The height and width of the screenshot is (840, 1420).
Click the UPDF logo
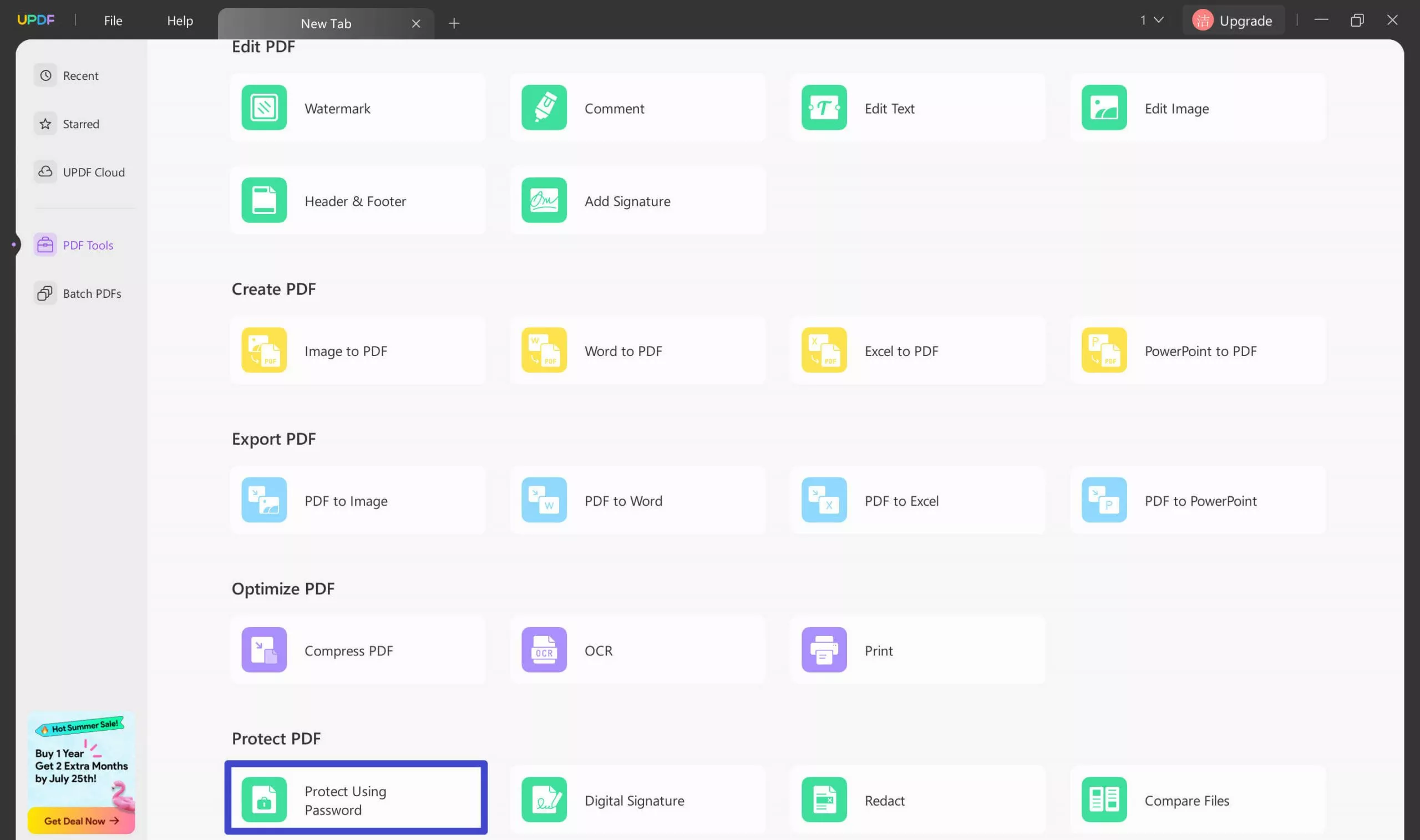(x=35, y=20)
